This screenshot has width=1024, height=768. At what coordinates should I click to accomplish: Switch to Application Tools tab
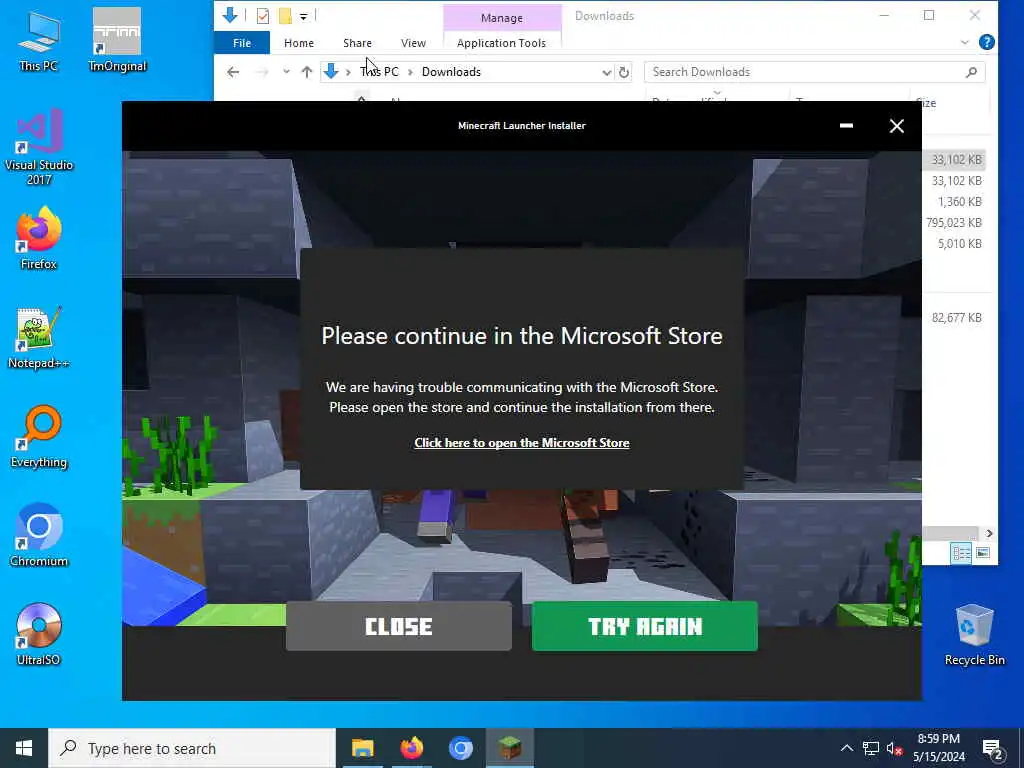502,43
